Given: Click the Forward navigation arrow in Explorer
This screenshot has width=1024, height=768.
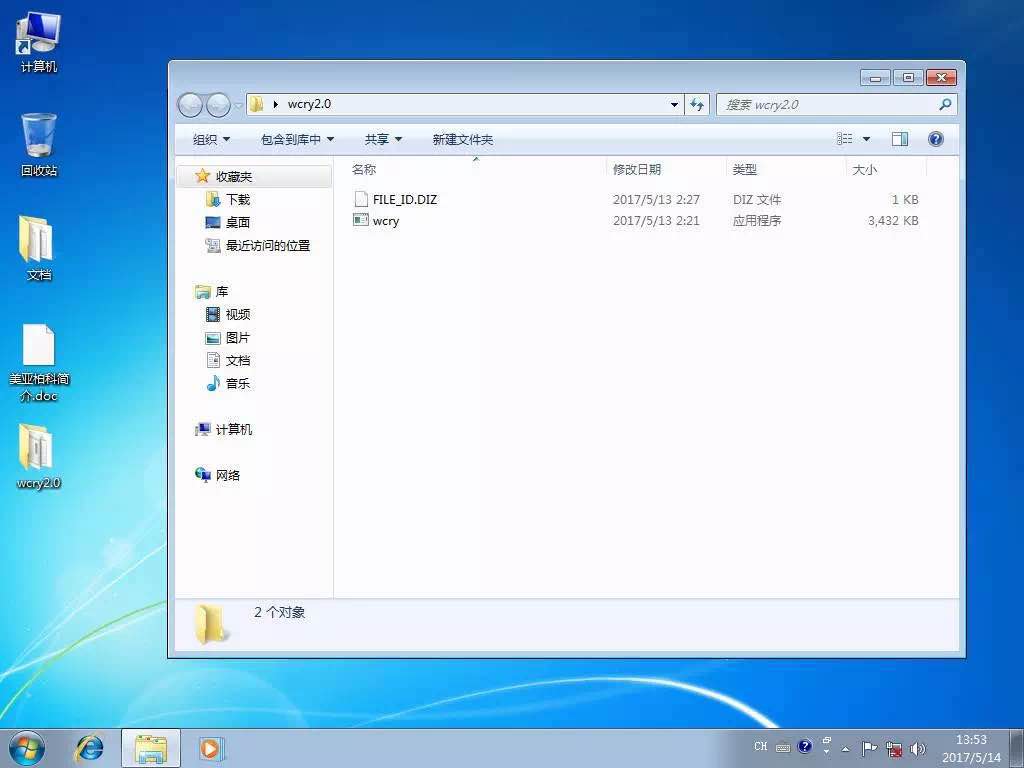Looking at the screenshot, I should (218, 105).
